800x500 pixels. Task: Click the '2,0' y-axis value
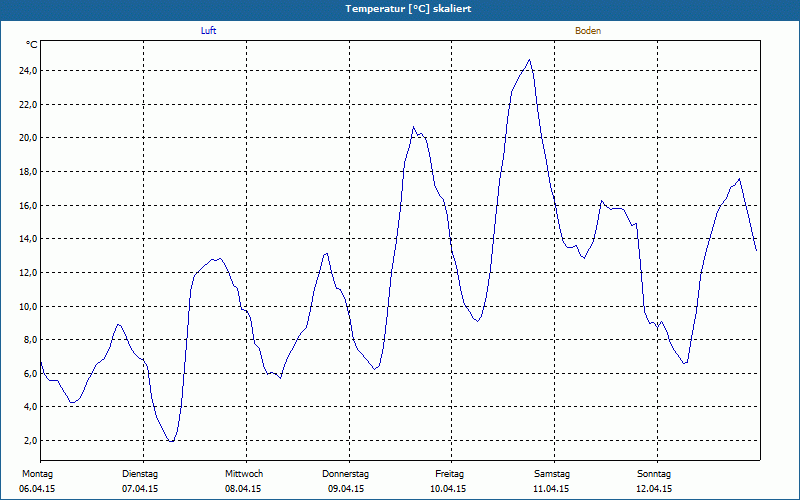pos(31,440)
